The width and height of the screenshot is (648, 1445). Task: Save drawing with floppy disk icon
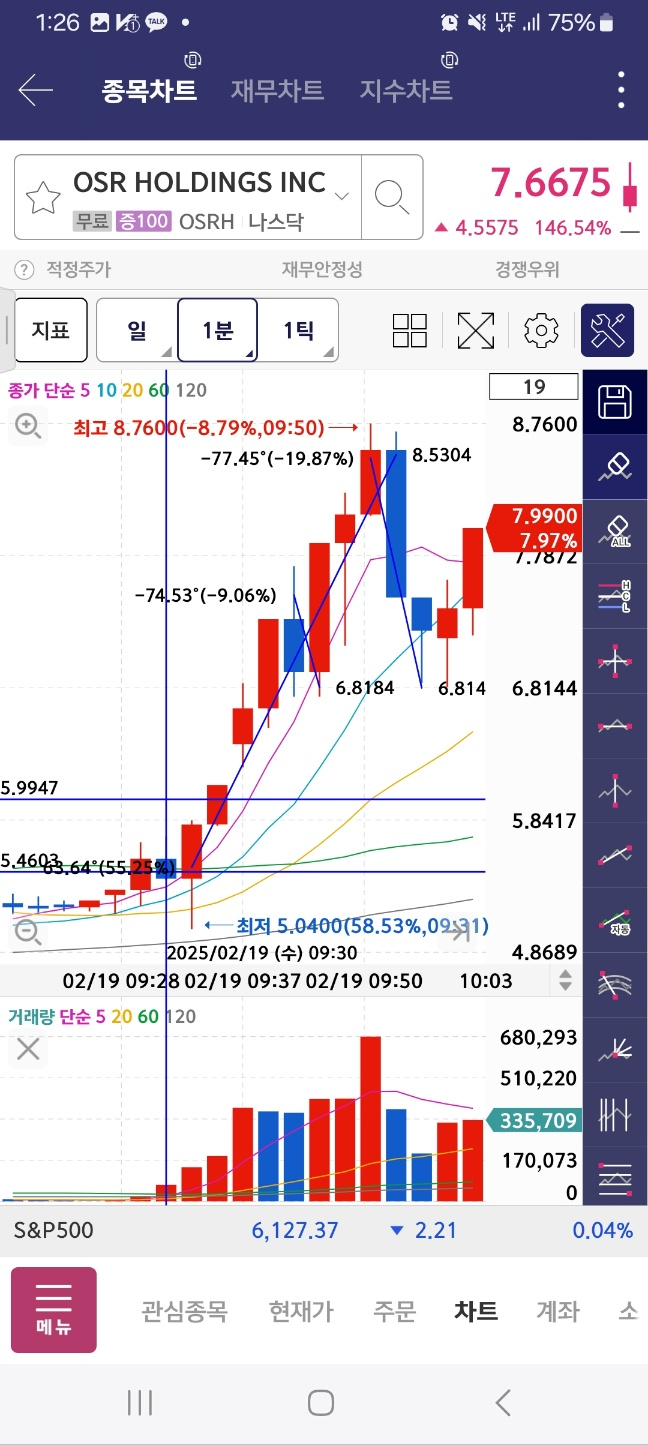click(614, 402)
